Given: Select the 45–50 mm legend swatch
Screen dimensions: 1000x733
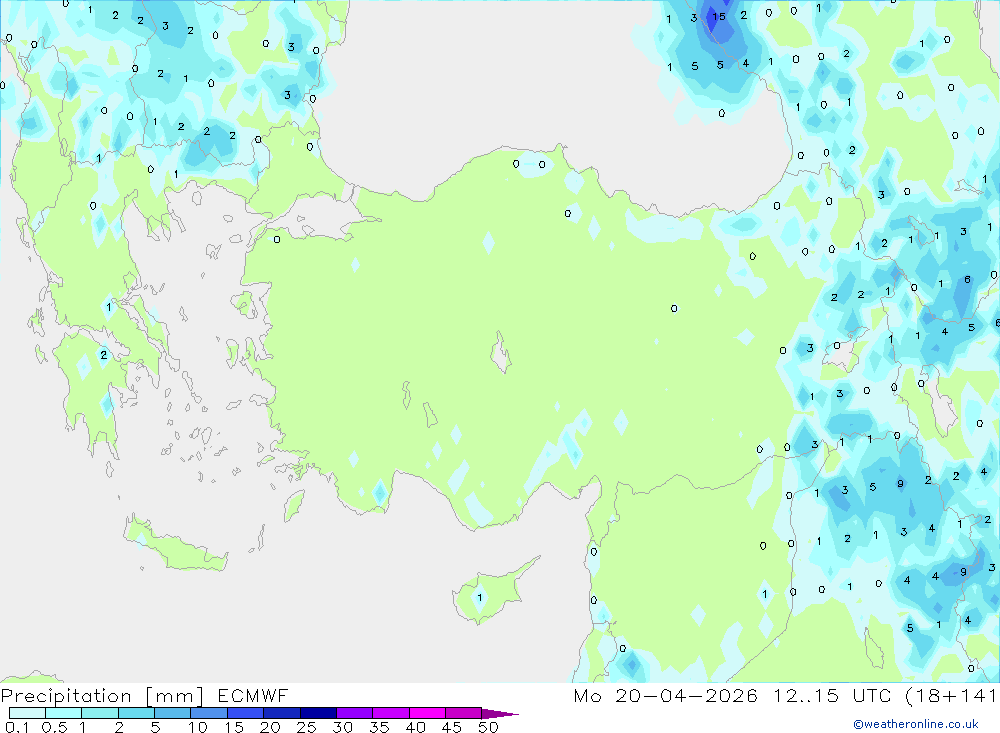Looking at the screenshot, I should pos(464,713).
